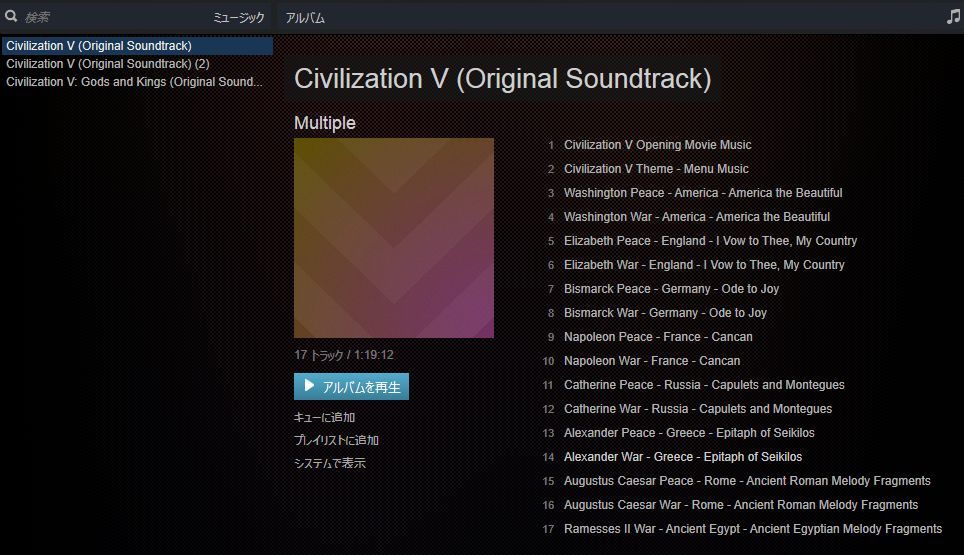Click the Multiple artist label
Screen dimensions: 964x555
(325, 123)
